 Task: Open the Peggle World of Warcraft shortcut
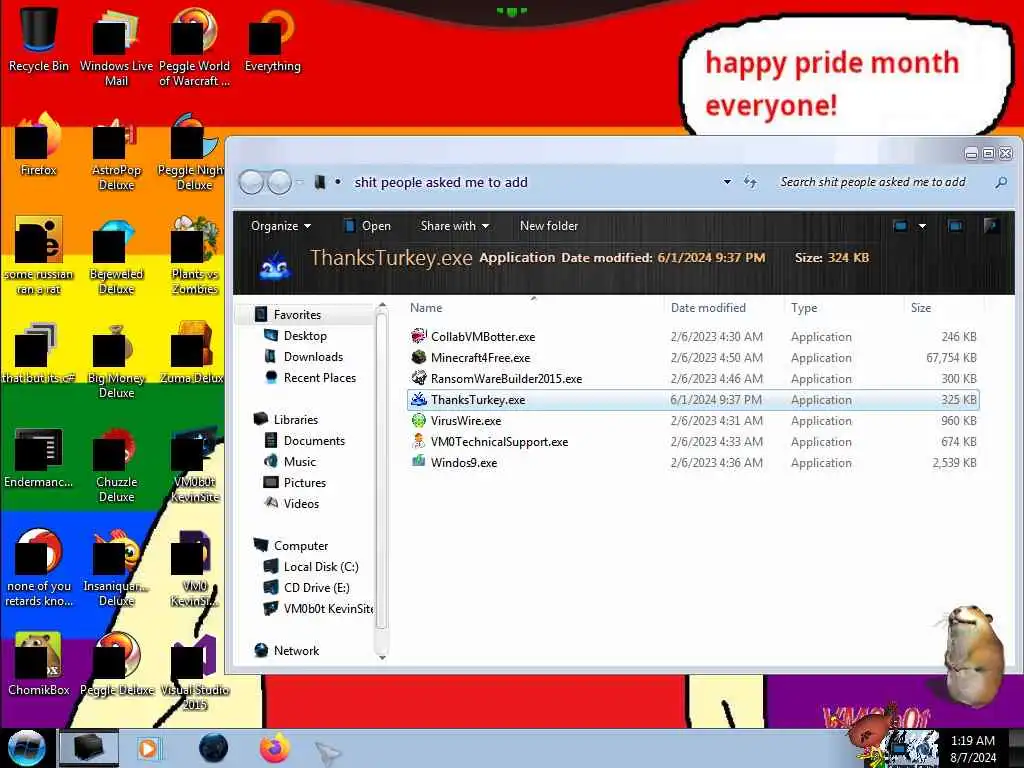click(195, 47)
